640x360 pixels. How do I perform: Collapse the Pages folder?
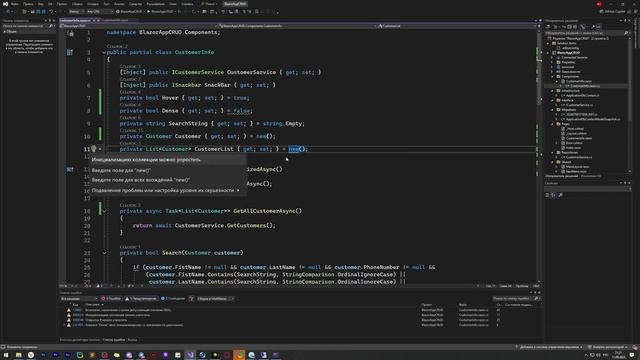click(x=552, y=124)
